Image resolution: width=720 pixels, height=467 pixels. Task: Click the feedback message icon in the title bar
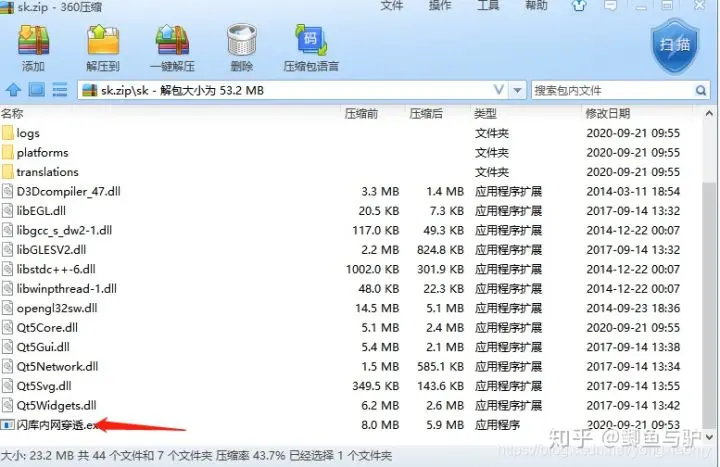[x=610, y=6]
